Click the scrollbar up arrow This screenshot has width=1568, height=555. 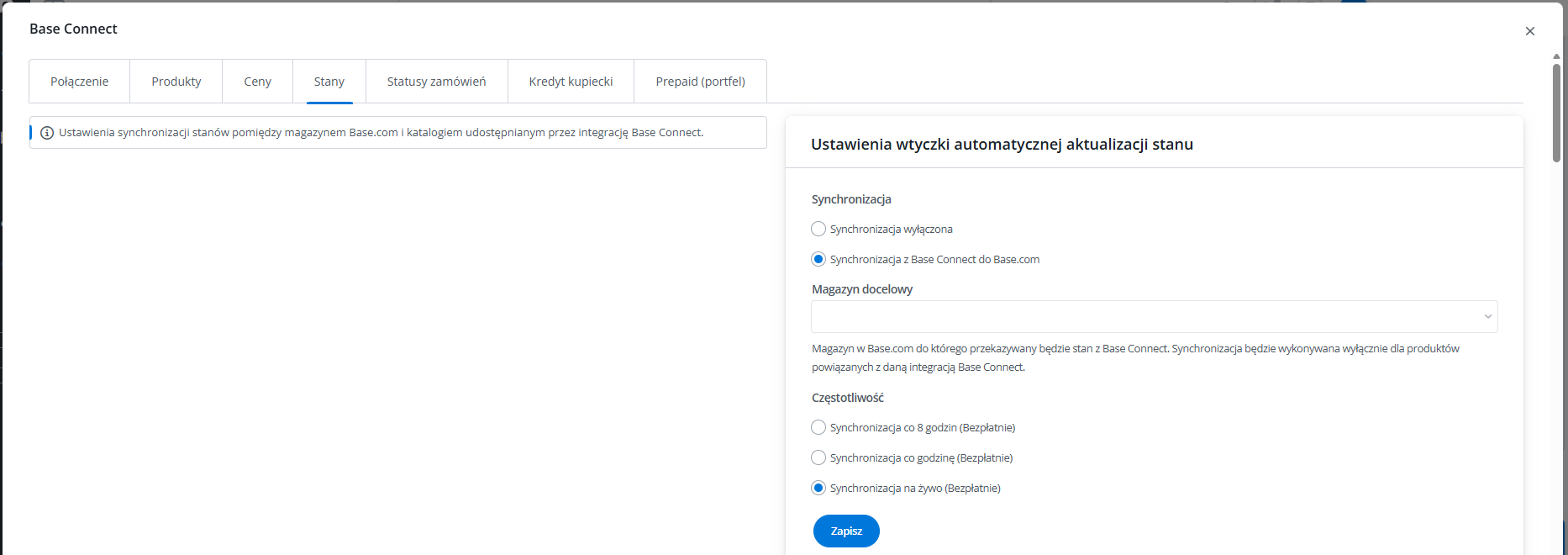tap(1556, 56)
